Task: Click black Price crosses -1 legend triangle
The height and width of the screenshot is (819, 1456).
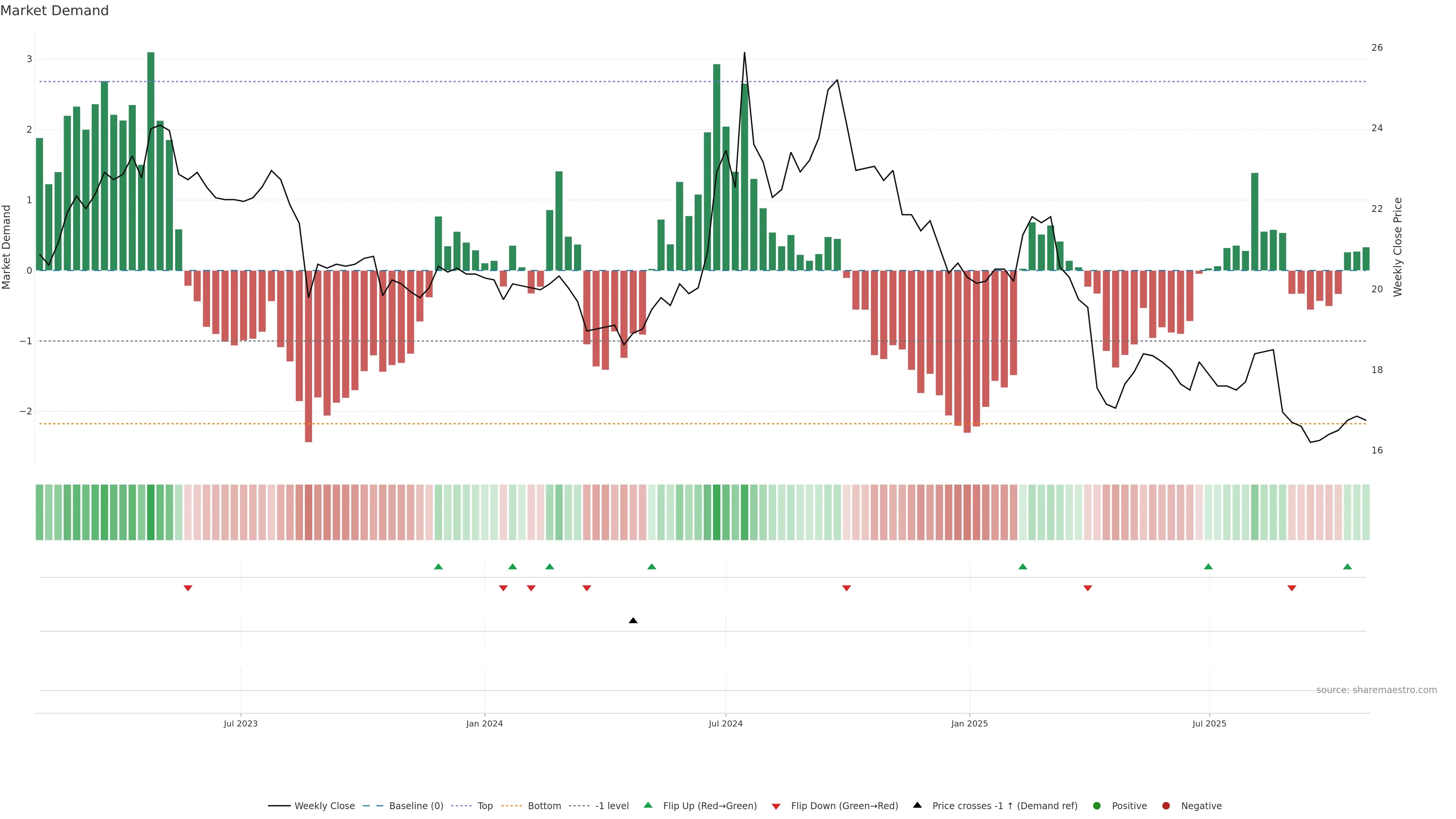Action: 917,805
